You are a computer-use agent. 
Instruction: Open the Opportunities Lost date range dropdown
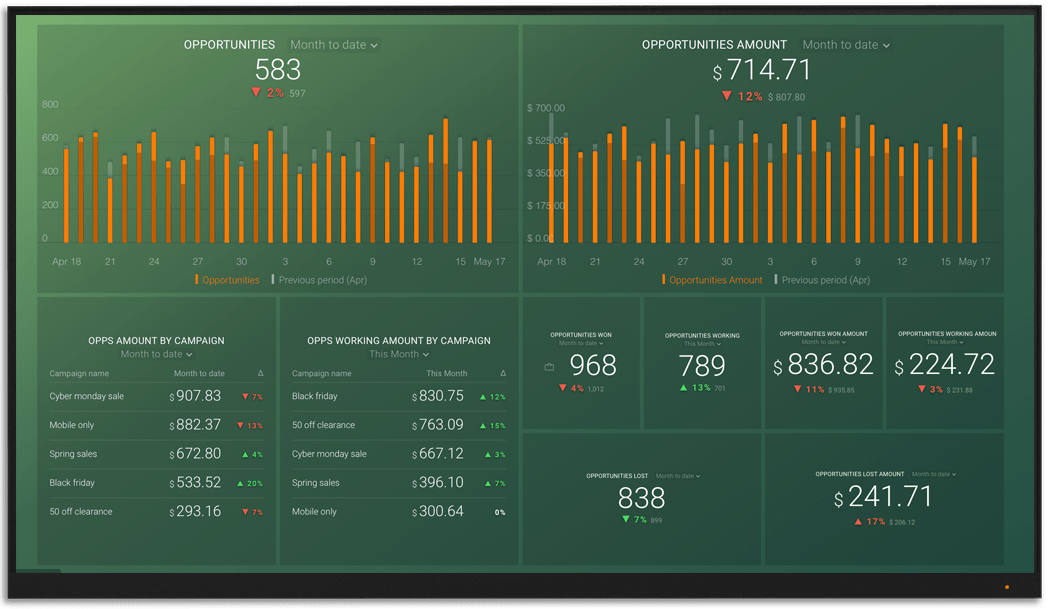[679, 476]
